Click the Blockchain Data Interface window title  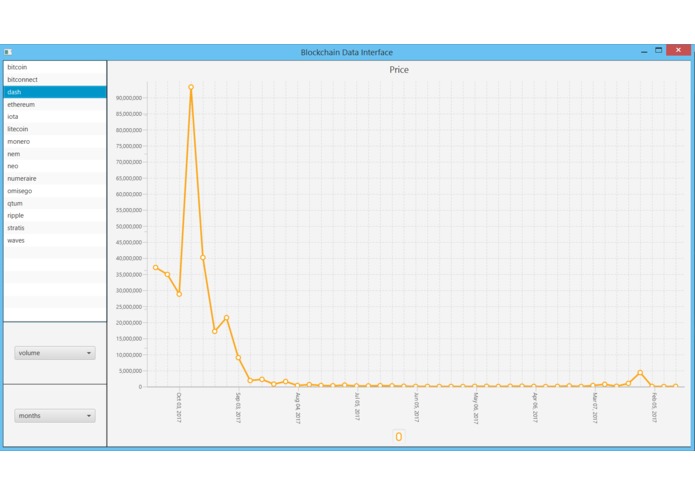click(x=347, y=52)
